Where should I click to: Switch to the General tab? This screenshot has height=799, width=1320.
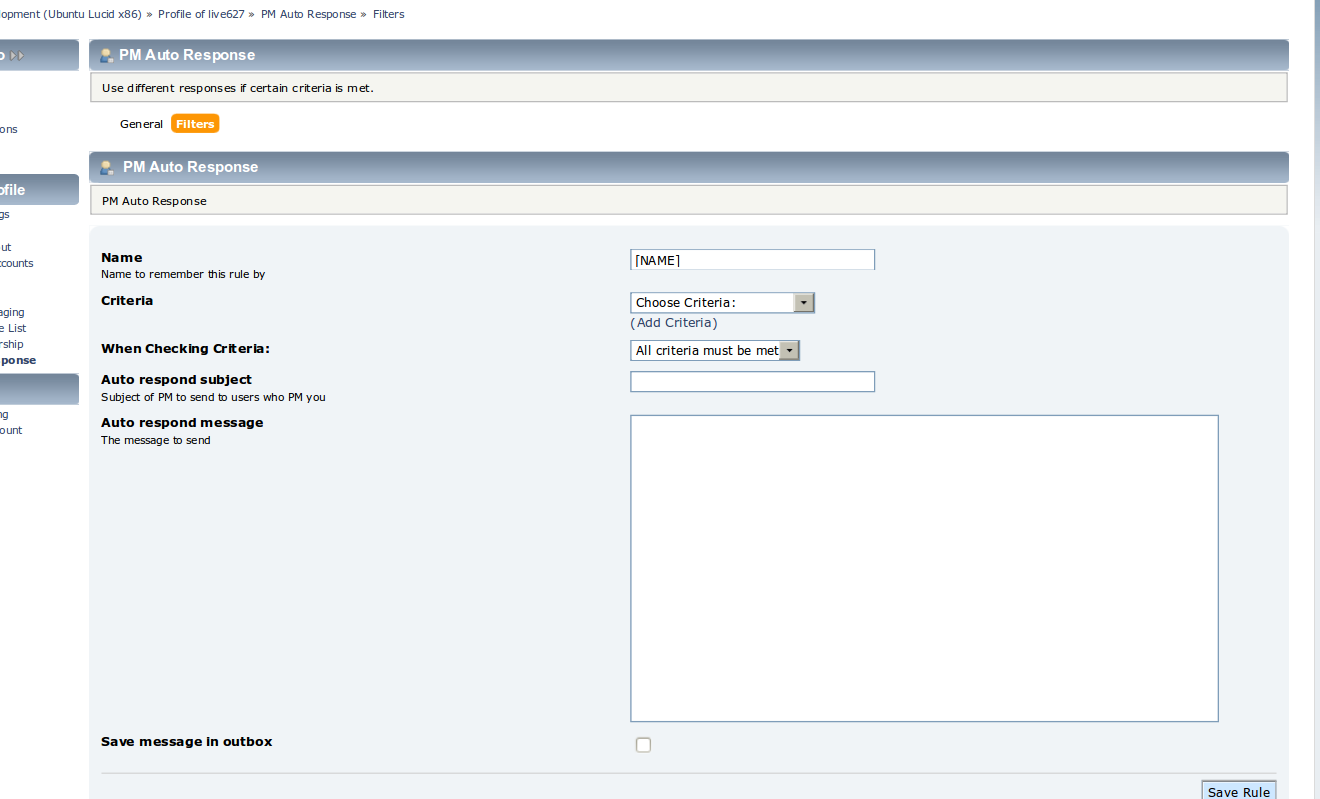point(141,124)
